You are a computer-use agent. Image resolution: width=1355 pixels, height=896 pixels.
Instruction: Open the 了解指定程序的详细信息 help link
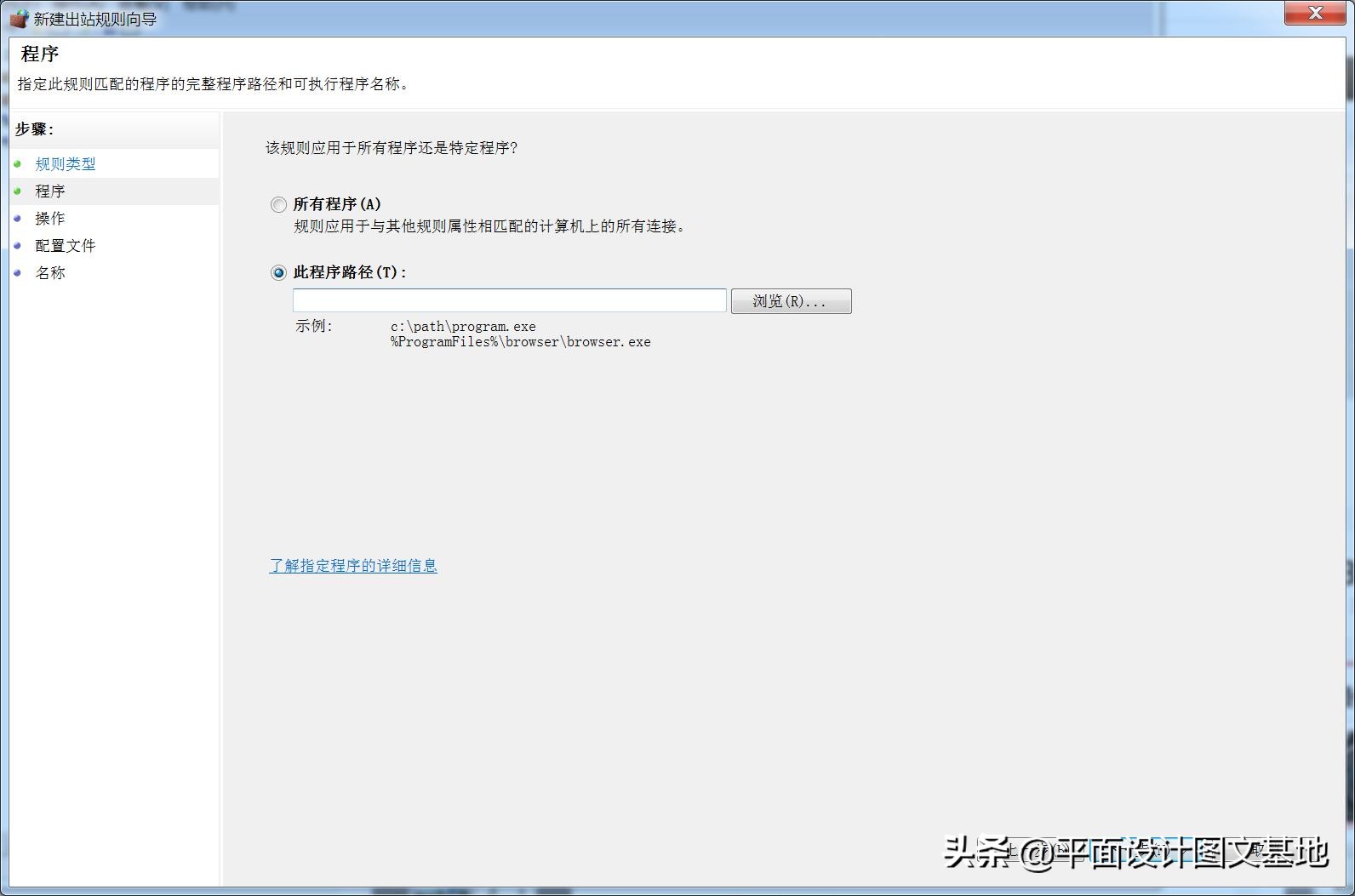[353, 566]
